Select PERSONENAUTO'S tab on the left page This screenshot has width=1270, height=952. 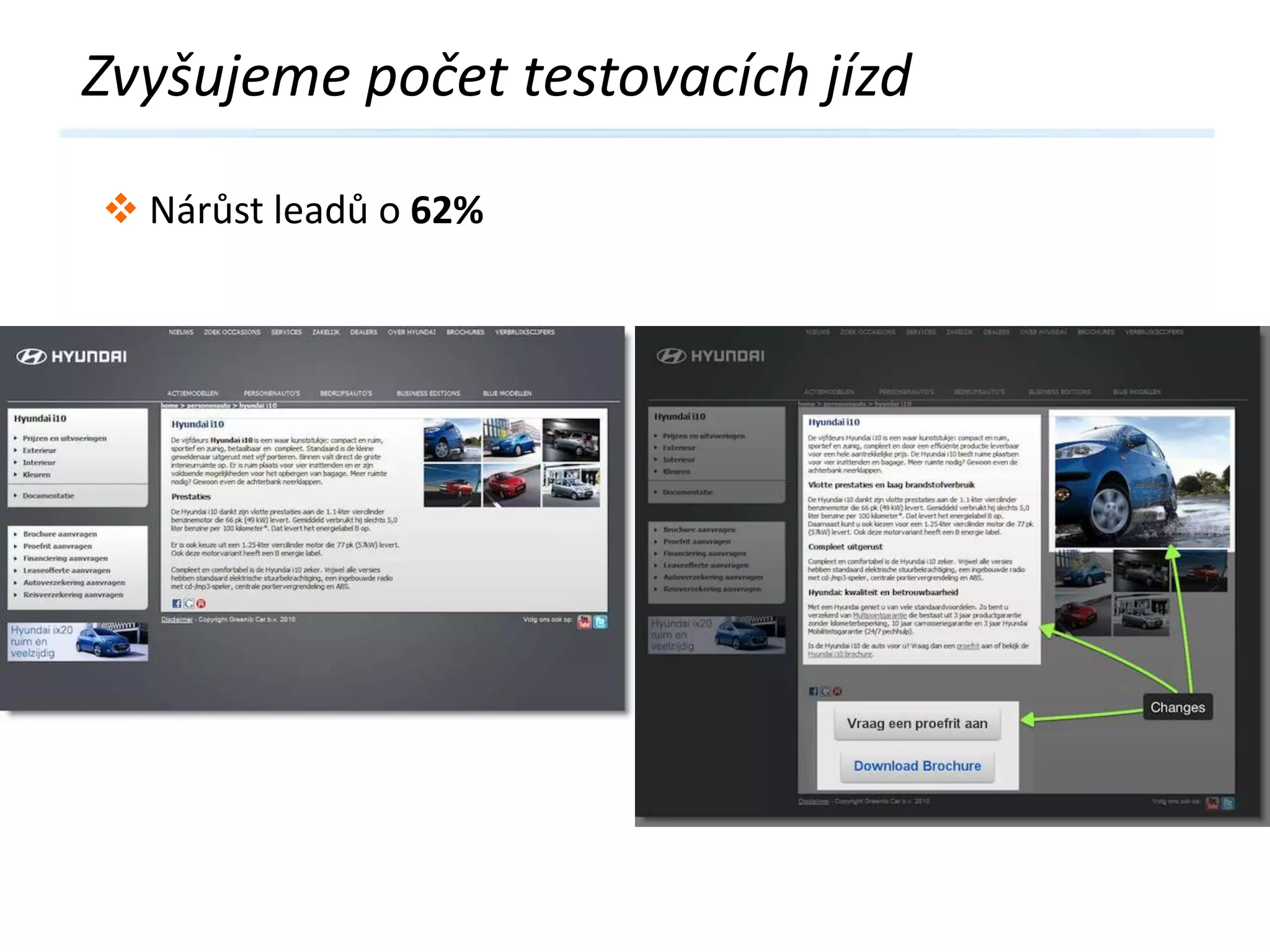pyautogui.click(x=272, y=393)
